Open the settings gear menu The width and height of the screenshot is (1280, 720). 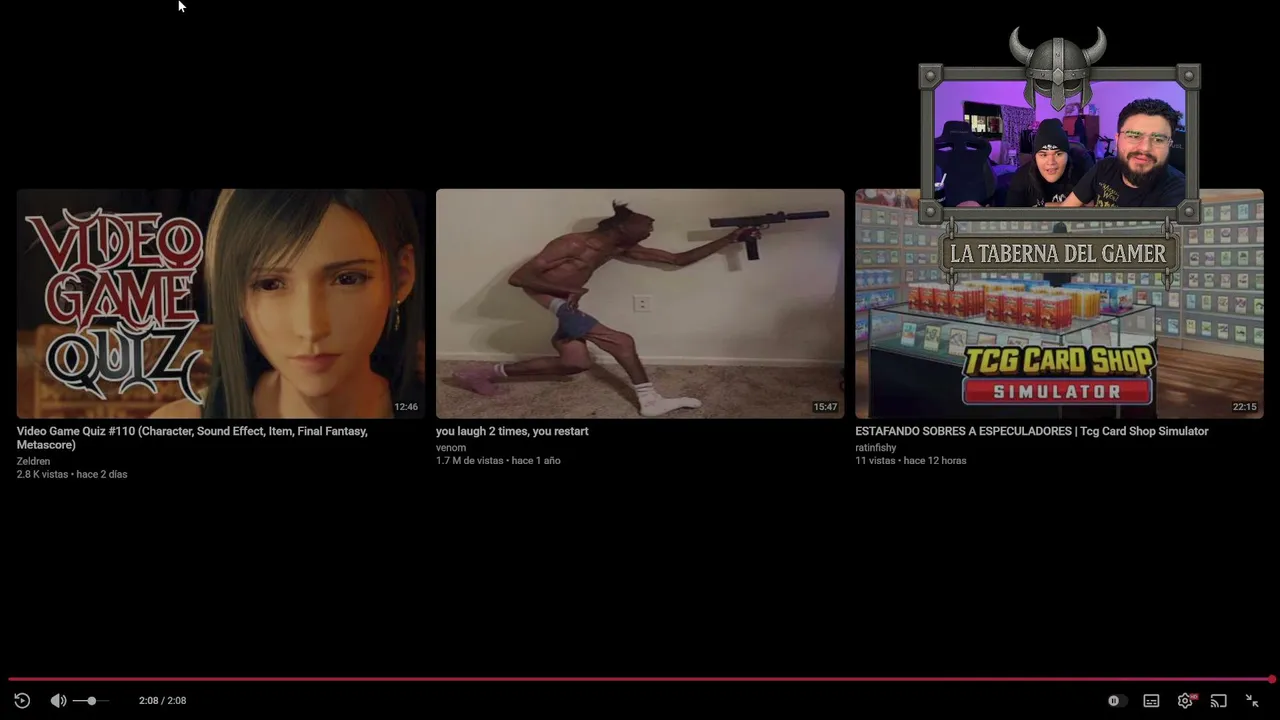pos(1186,701)
